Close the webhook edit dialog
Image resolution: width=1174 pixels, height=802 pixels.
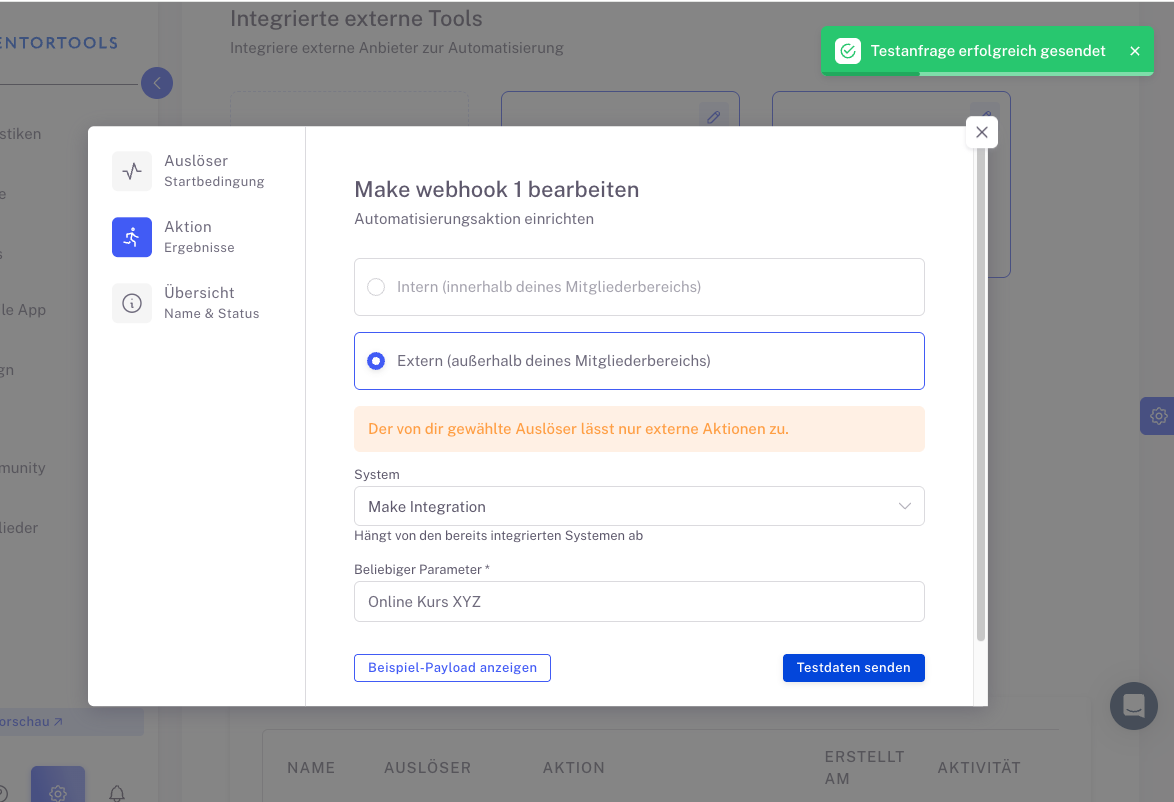point(982,133)
